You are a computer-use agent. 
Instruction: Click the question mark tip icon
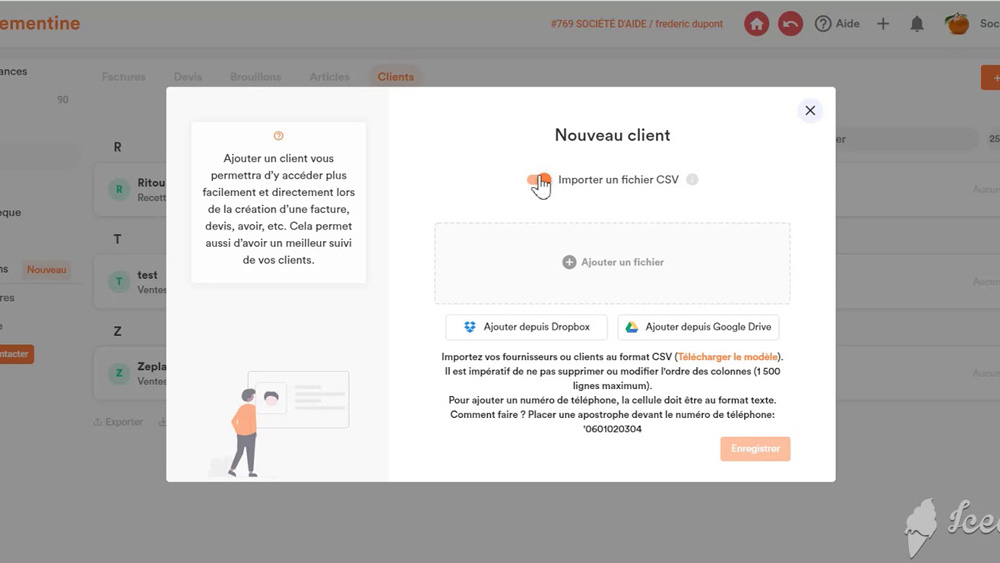pyautogui.click(x=278, y=136)
